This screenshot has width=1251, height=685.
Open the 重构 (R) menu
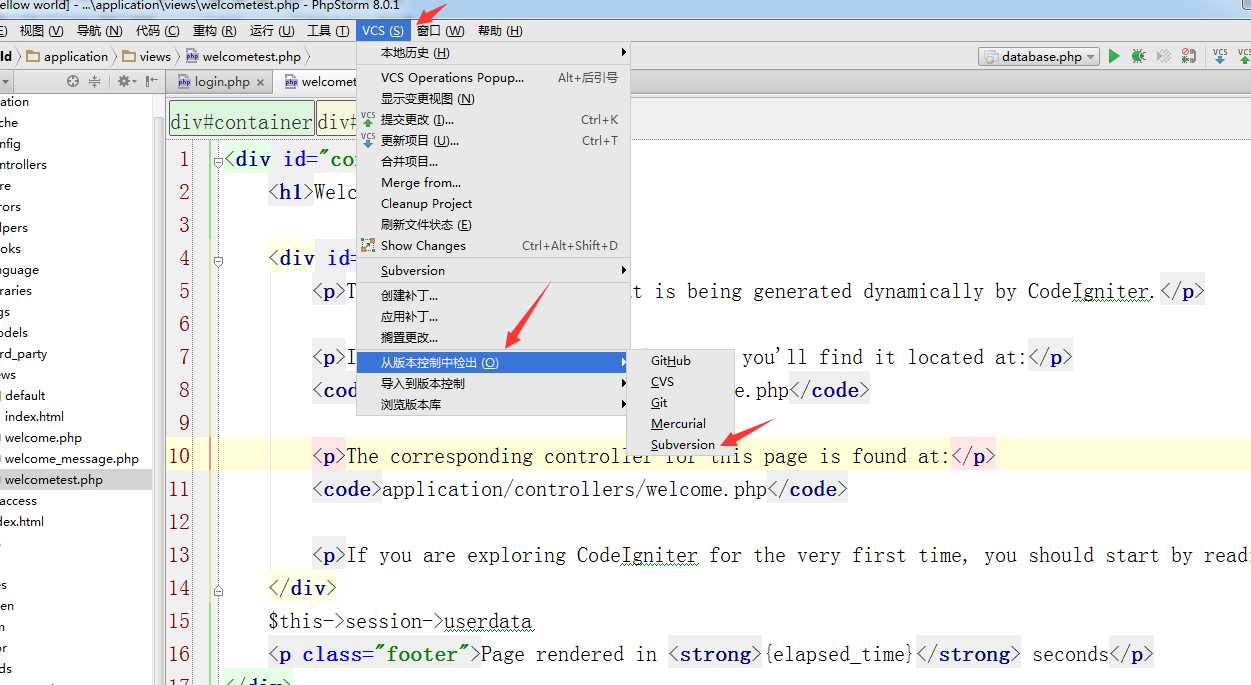point(215,31)
